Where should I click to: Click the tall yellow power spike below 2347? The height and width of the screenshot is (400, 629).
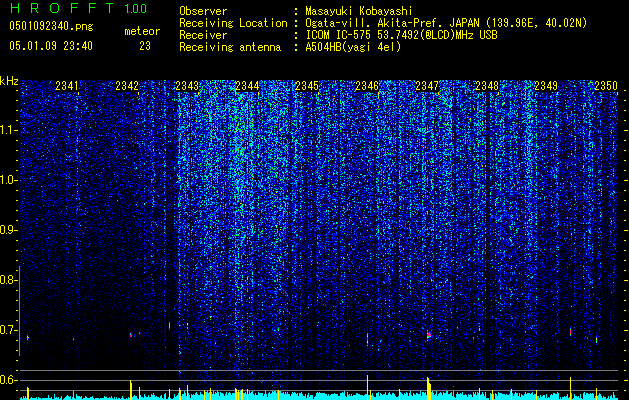click(428, 388)
